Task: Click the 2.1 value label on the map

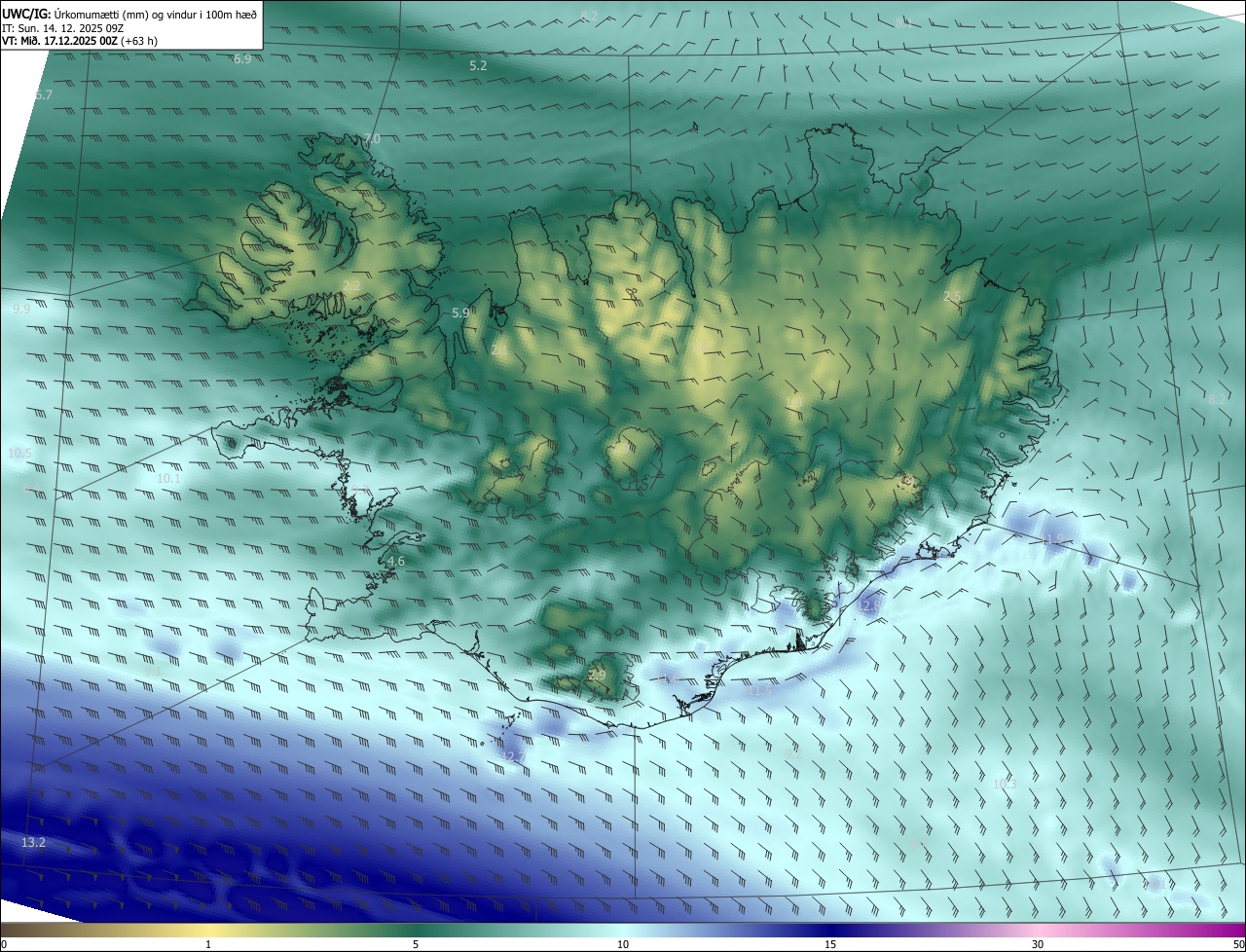Action: [498, 349]
